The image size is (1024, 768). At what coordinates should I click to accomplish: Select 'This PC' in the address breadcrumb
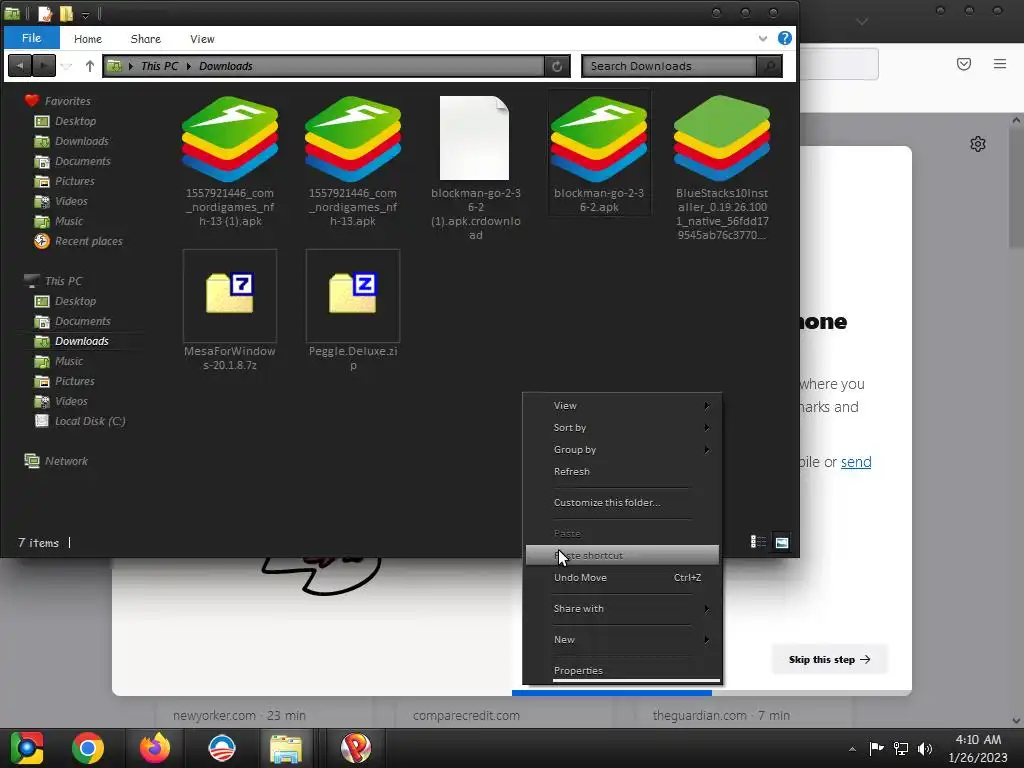(x=159, y=66)
